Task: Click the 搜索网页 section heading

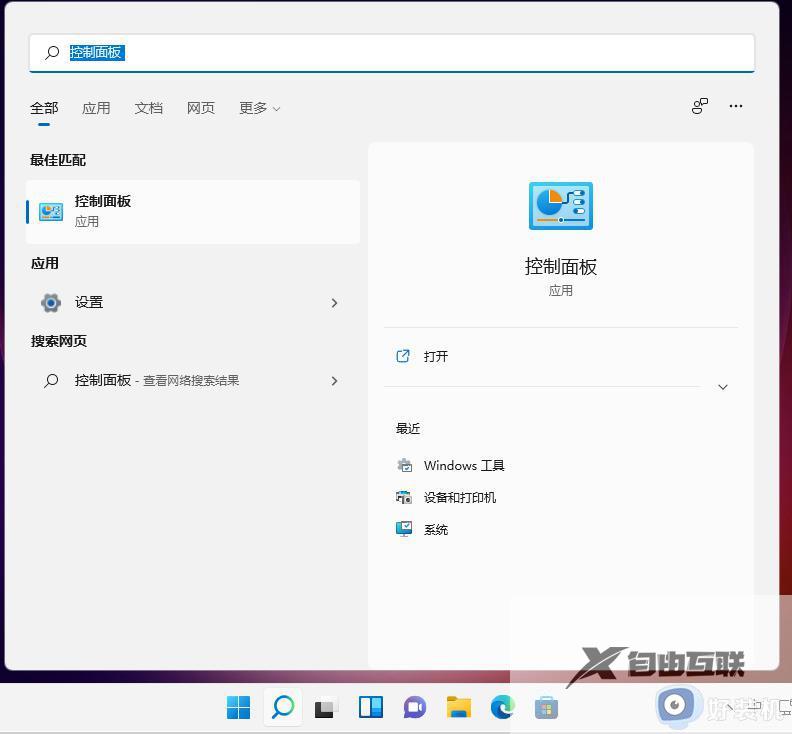Action: click(x=59, y=341)
